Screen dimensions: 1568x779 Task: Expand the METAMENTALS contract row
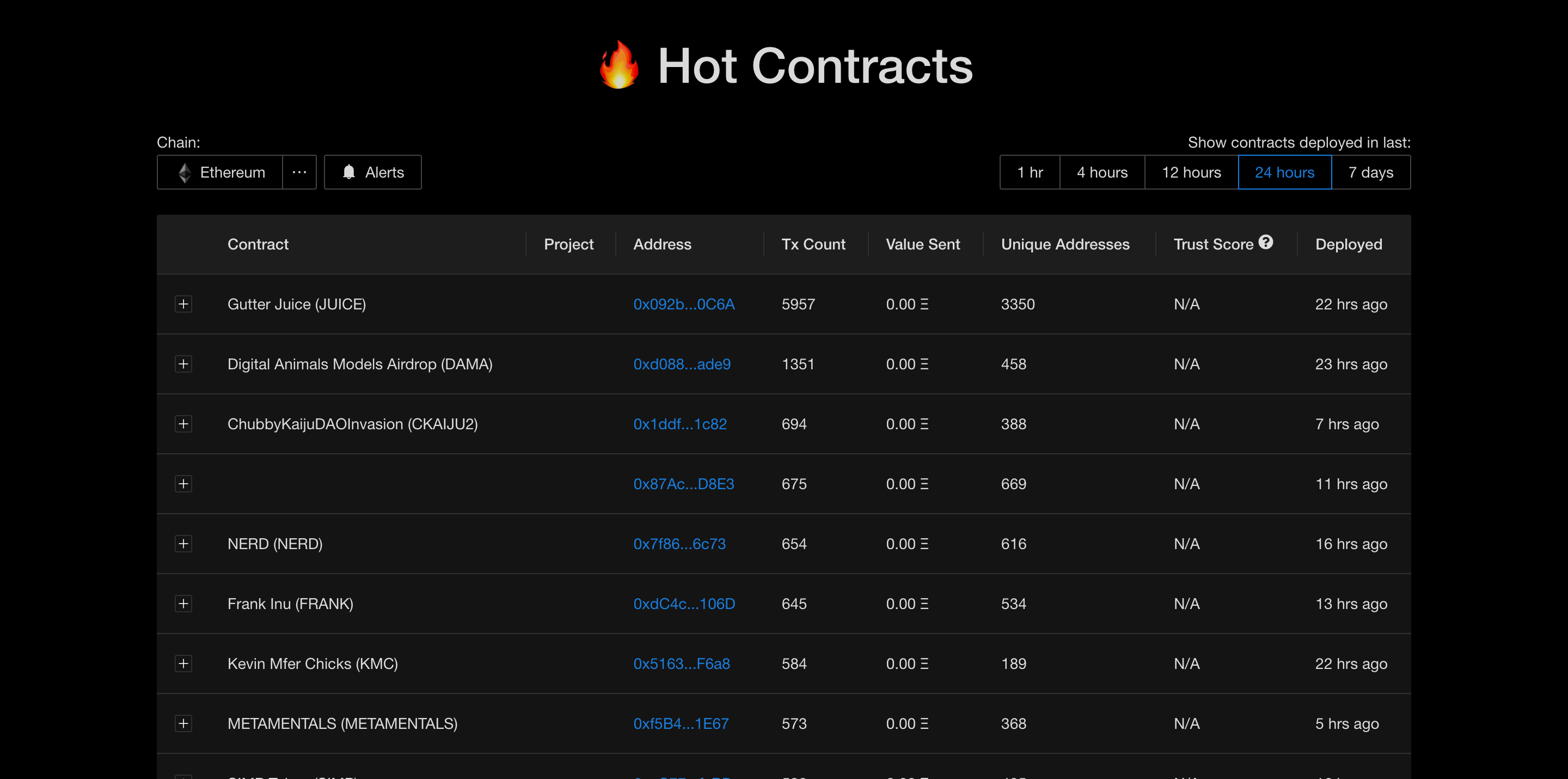click(x=183, y=723)
